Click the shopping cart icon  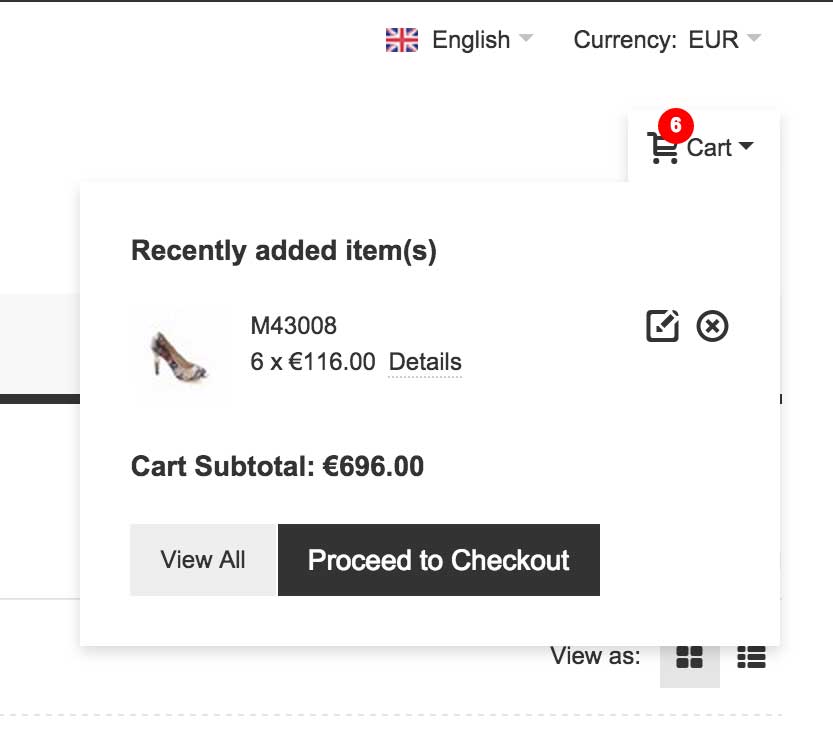click(x=662, y=149)
